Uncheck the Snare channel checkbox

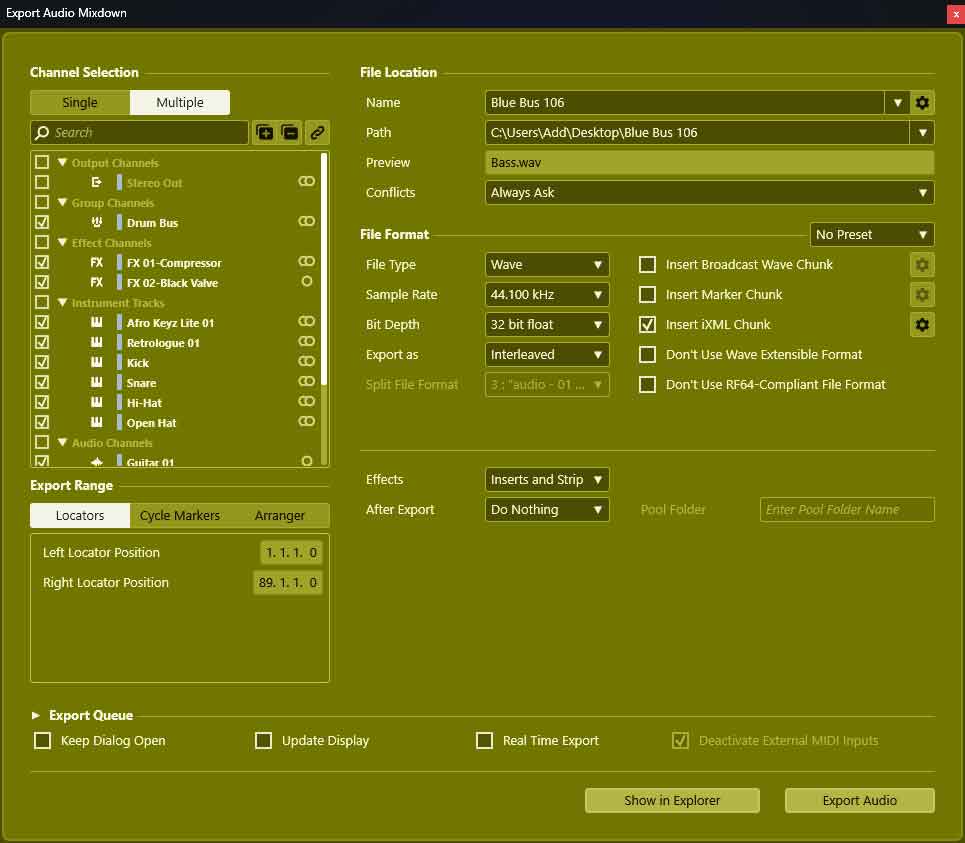coord(42,382)
